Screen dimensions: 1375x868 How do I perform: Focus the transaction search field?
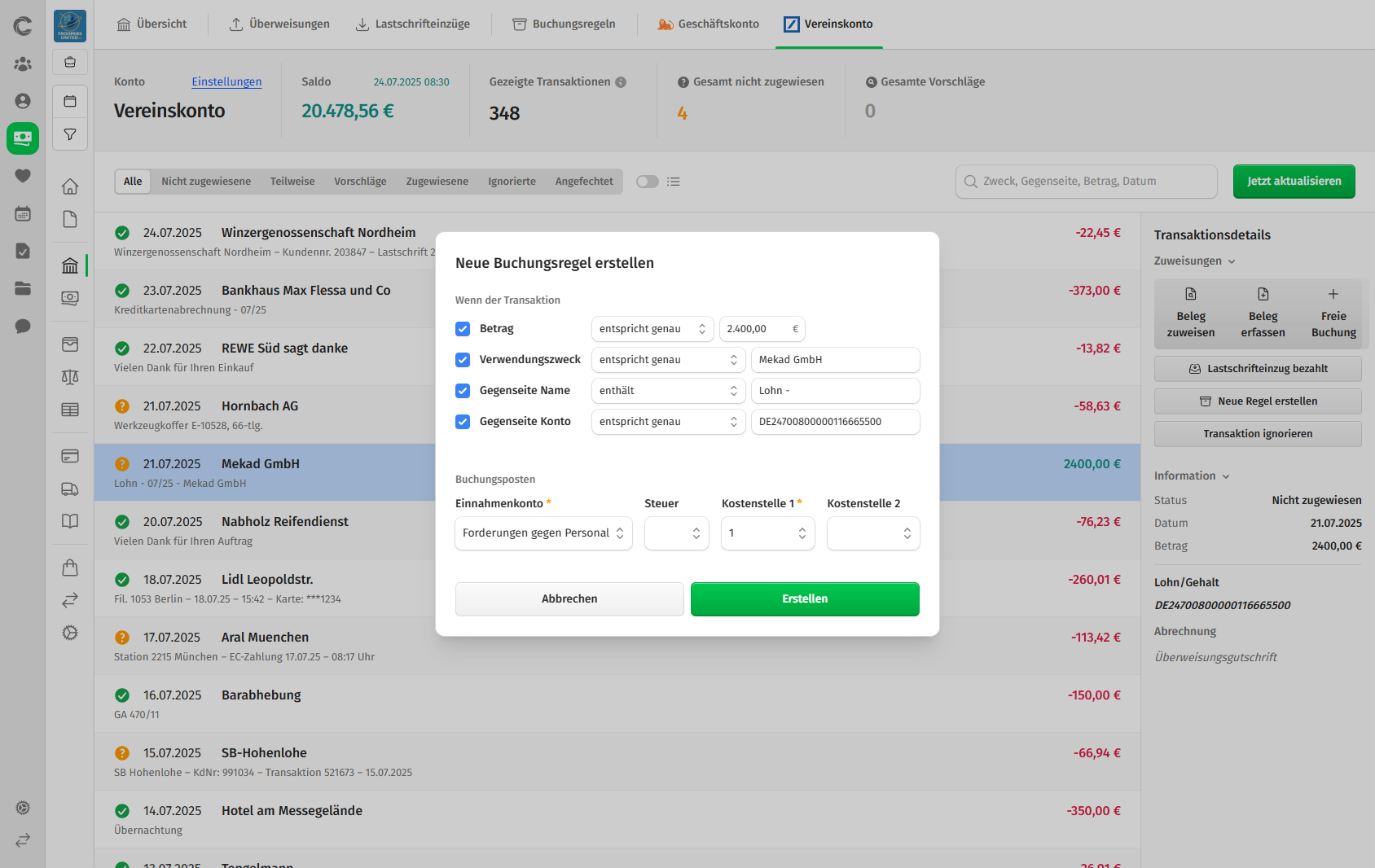[1087, 182]
